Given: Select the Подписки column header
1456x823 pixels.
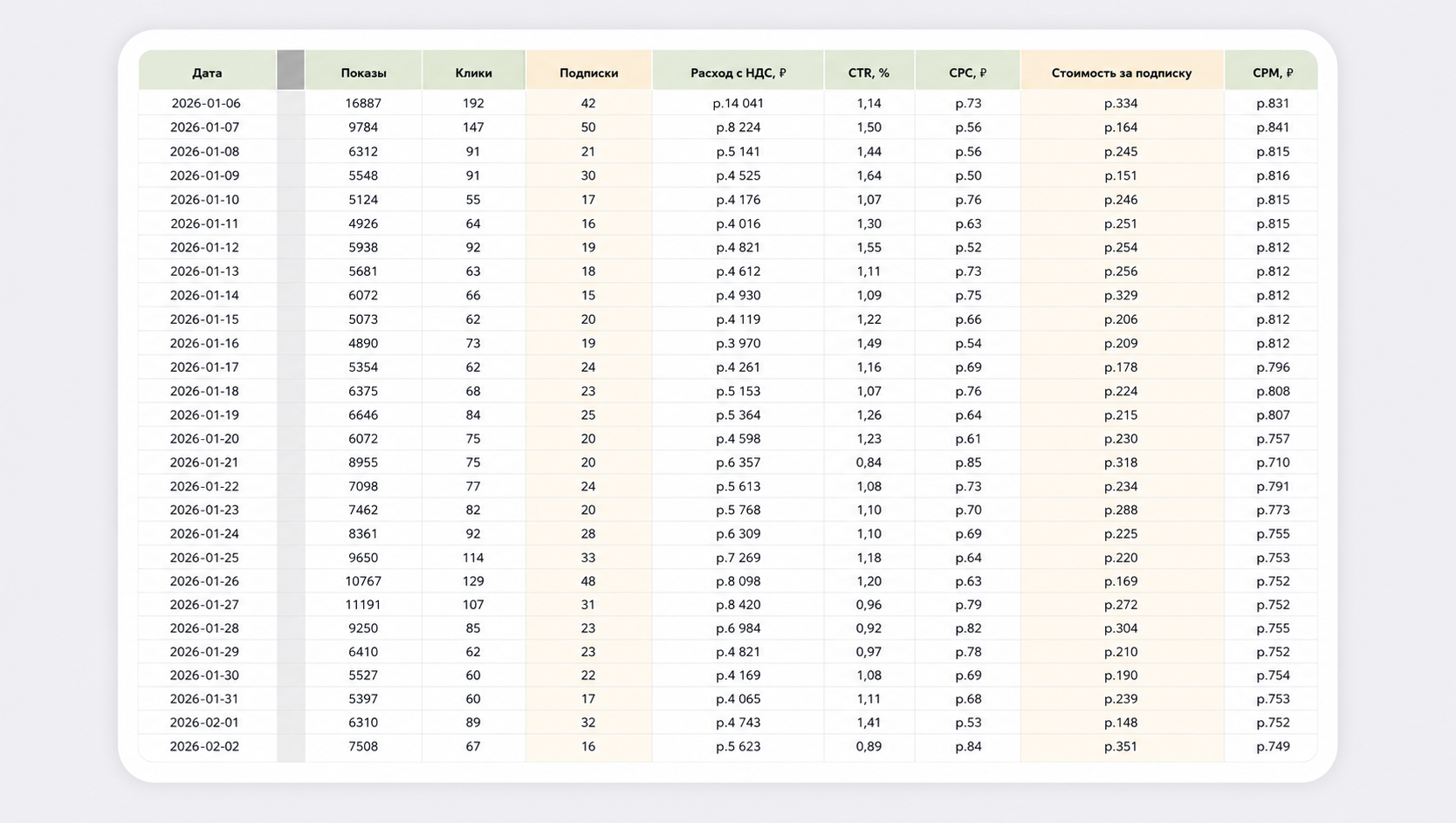Looking at the screenshot, I should coord(588,72).
